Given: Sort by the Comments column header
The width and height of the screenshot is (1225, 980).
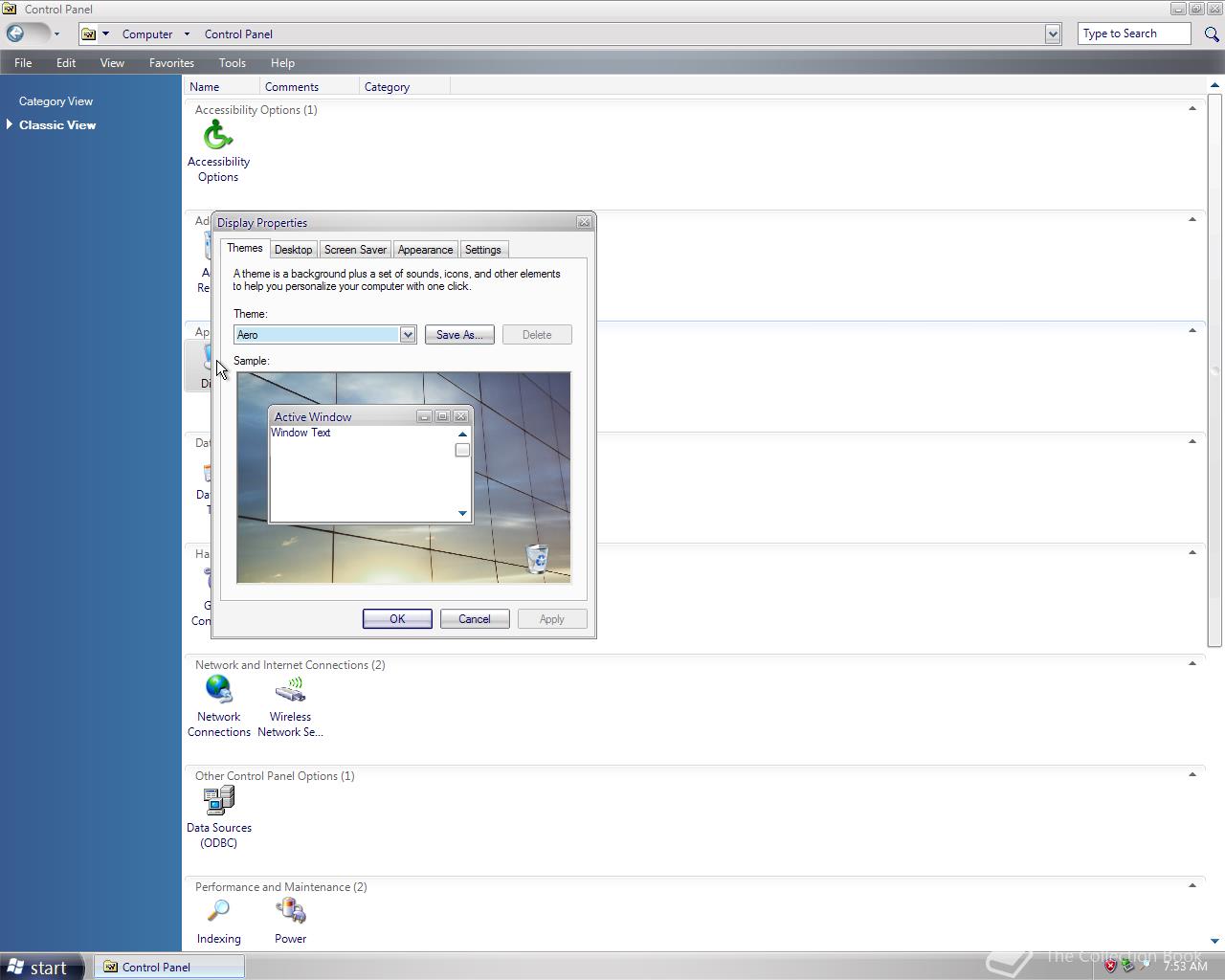Looking at the screenshot, I should [x=309, y=86].
